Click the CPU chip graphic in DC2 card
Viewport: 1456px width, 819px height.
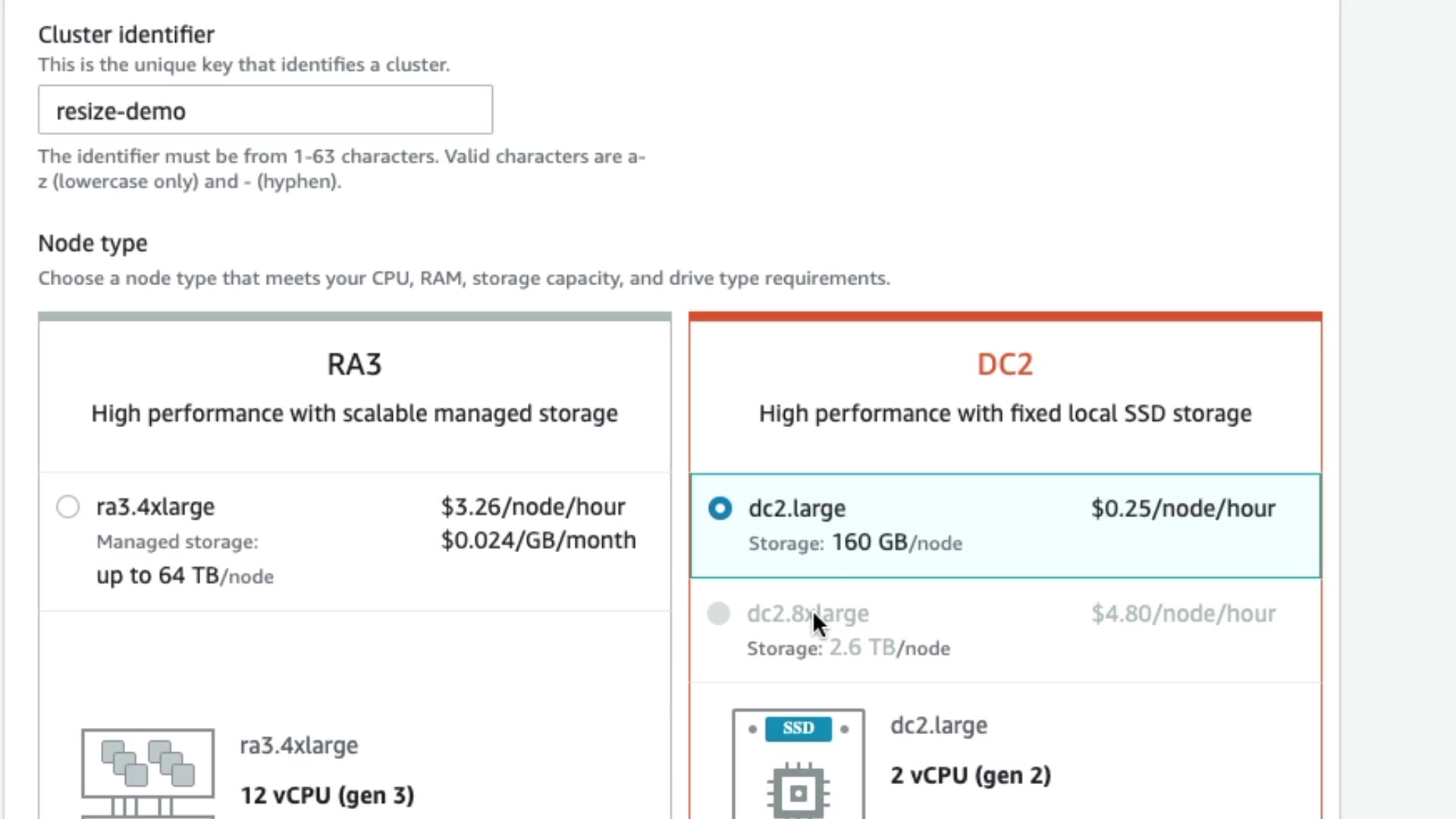click(x=798, y=792)
